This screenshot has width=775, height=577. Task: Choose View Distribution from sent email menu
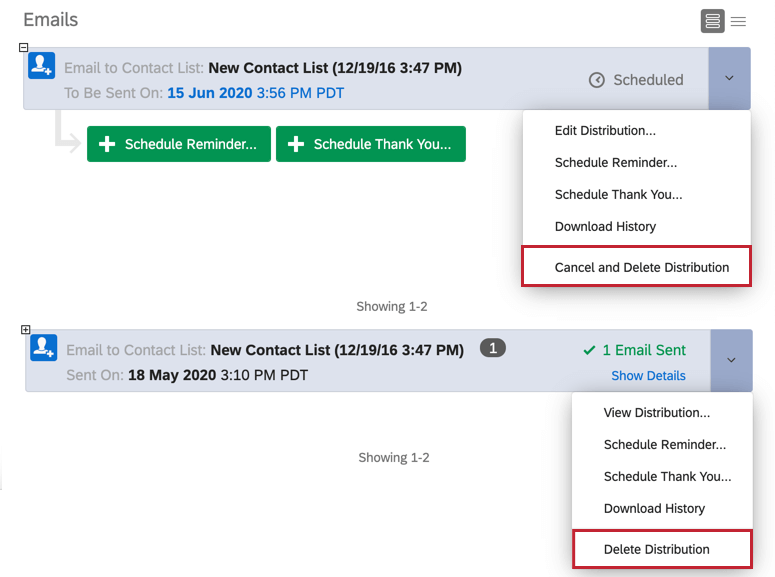pos(656,413)
